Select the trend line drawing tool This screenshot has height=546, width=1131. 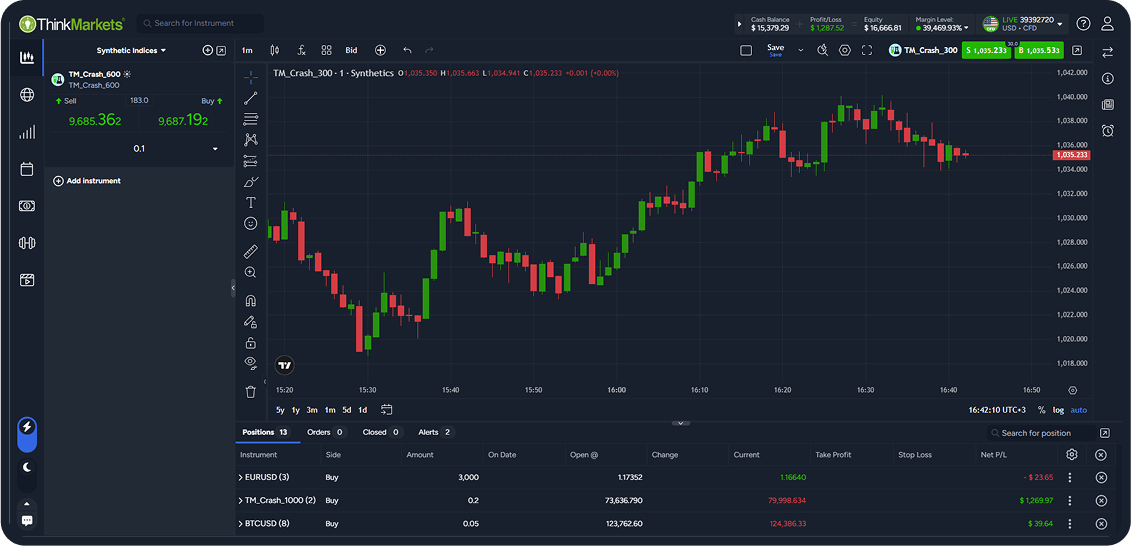pyautogui.click(x=251, y=97)
